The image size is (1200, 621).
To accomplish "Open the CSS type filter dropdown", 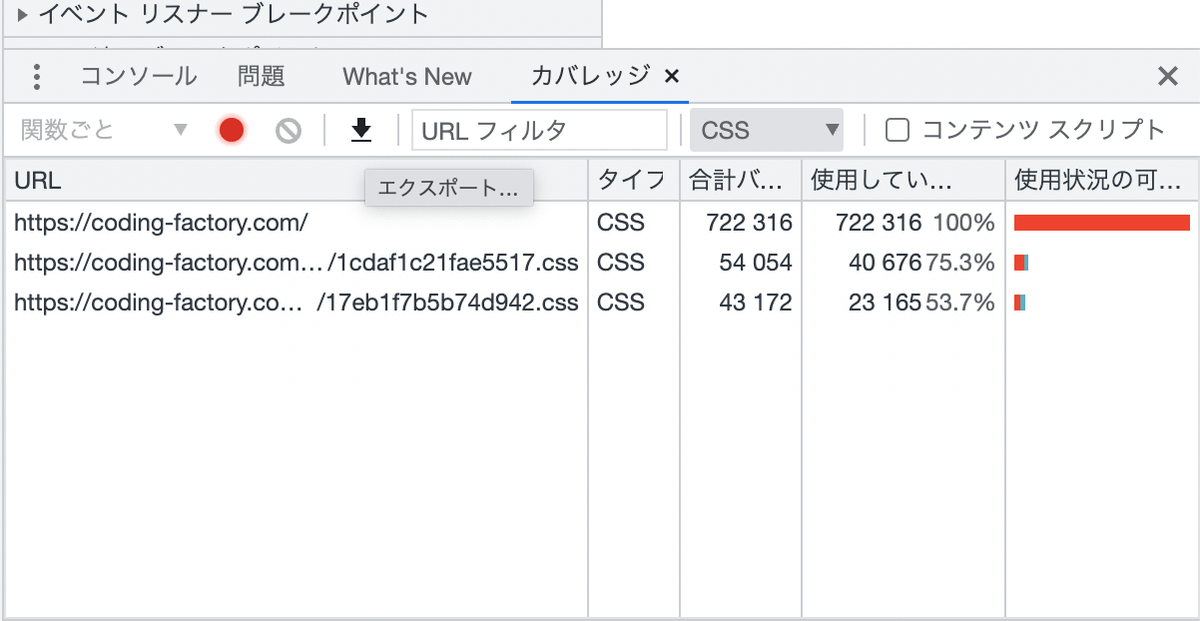I will click(766, 130).
